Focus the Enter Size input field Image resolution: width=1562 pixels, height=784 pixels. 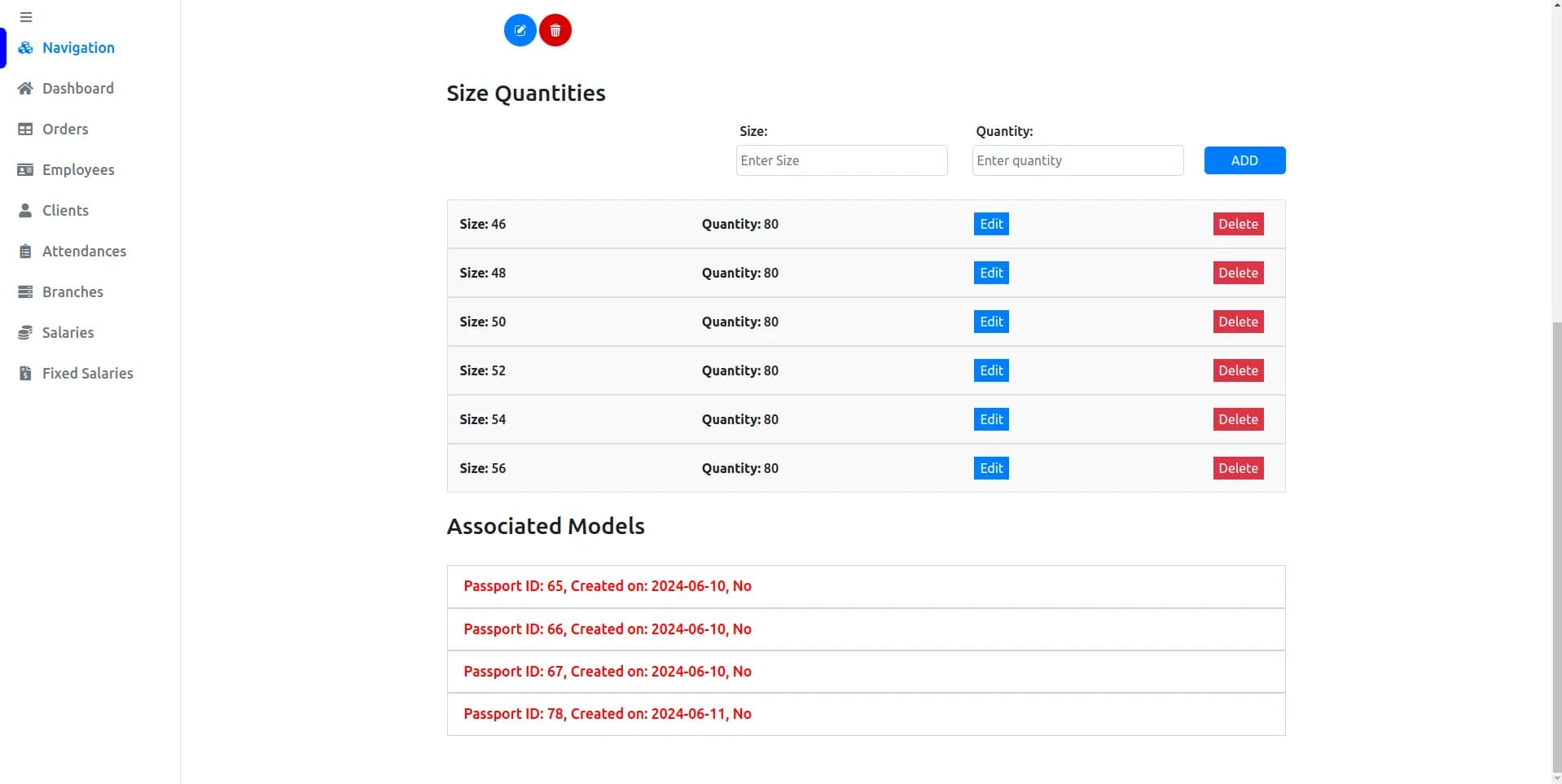[841, 160]
